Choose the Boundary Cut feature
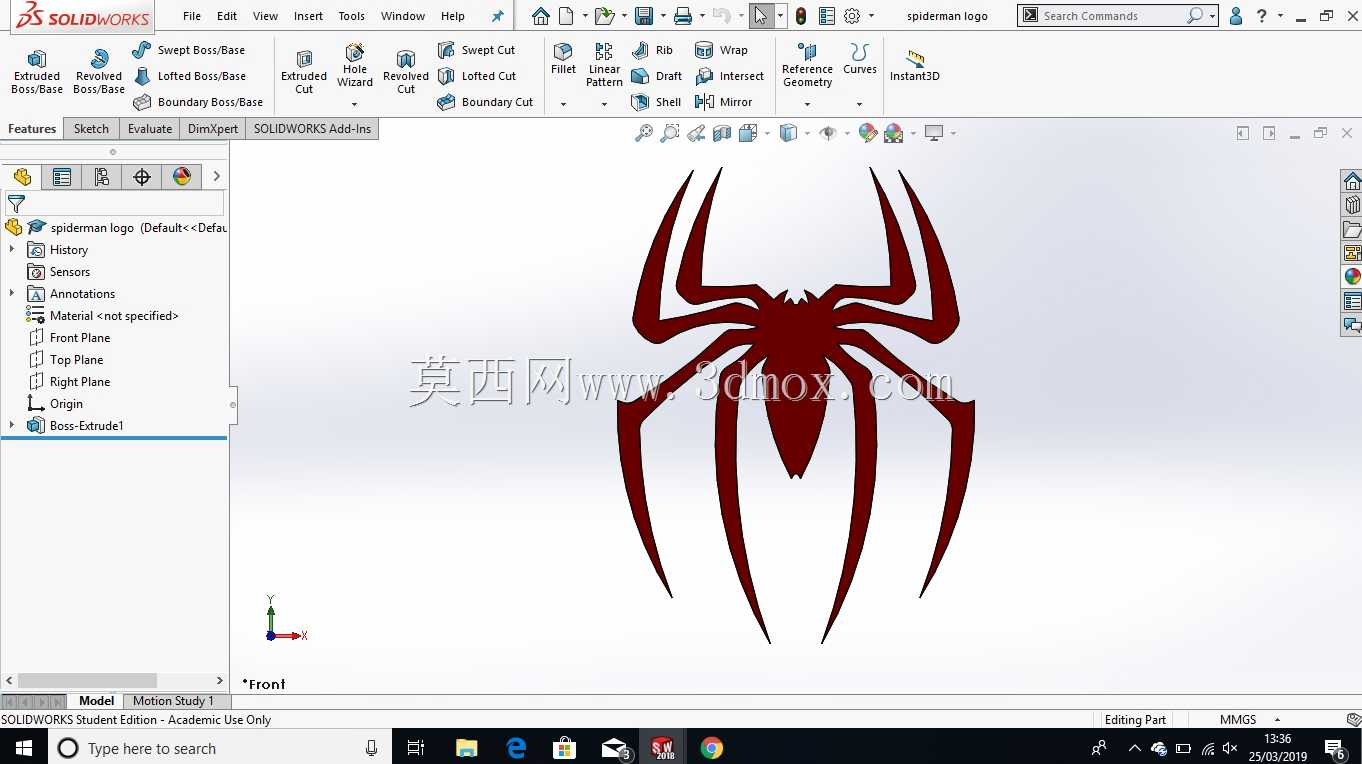This screenshot has width=1362, height=764. (x=485, y=102)
